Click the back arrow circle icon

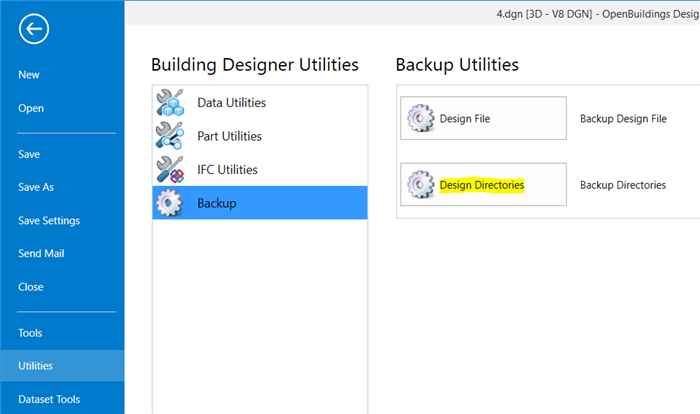(34, 29)
